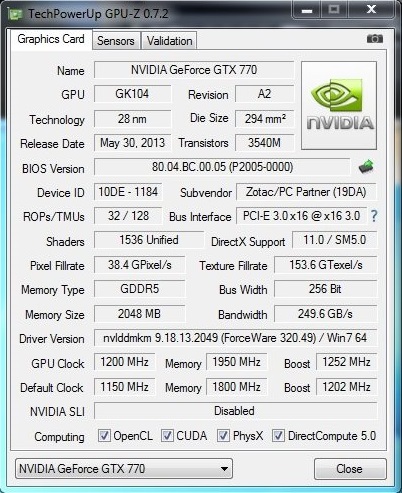Click the Bus Width value 256 Bit
This screenshot has width=402, height=493.
click(326, 289)
